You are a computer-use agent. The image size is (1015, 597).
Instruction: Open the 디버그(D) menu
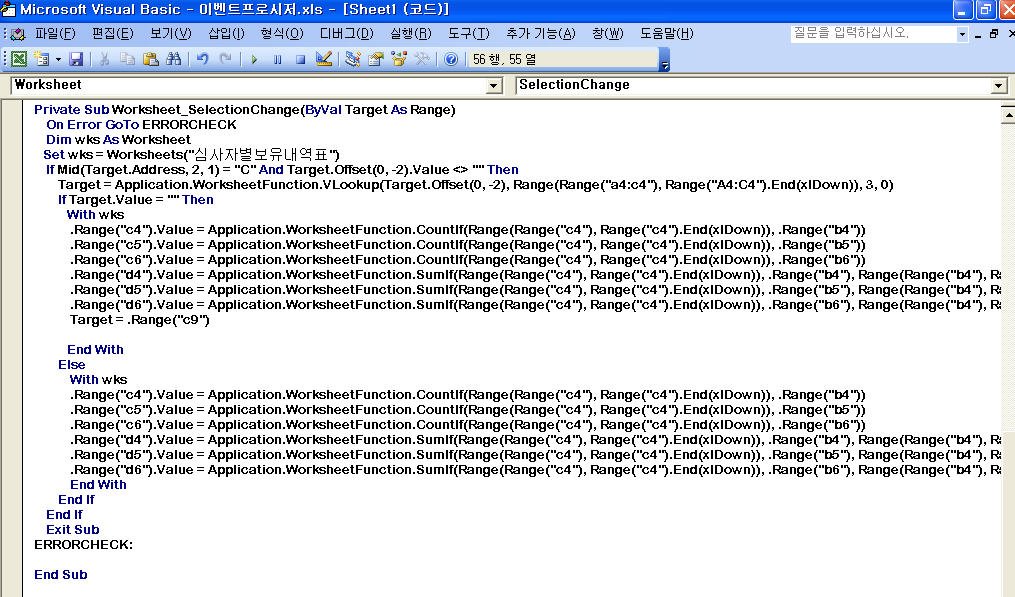tap(346, 34)
